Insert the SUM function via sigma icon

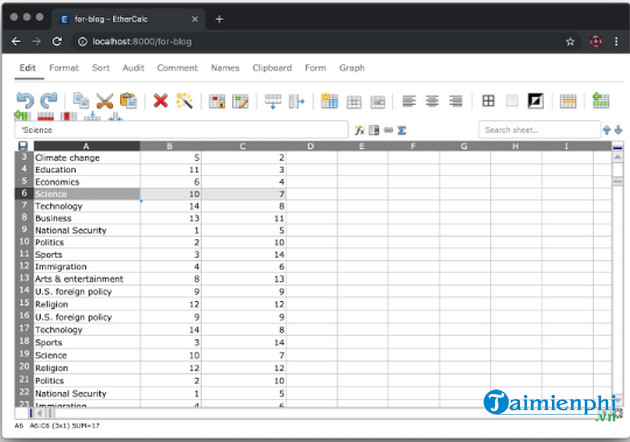[402, 130]
